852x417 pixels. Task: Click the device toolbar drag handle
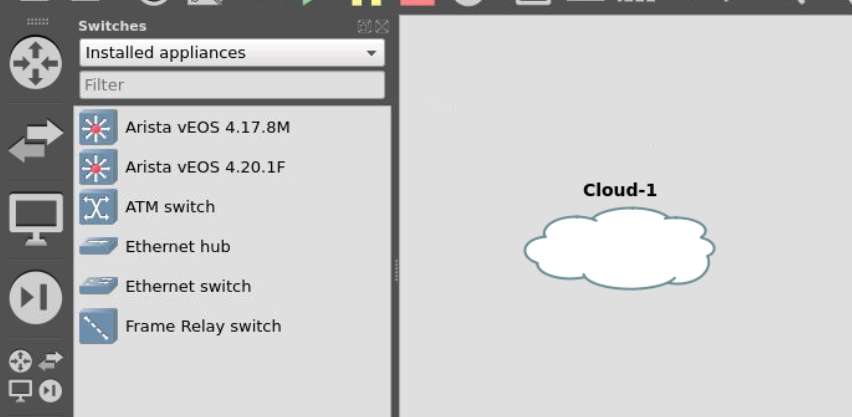(x=36, y=21)
